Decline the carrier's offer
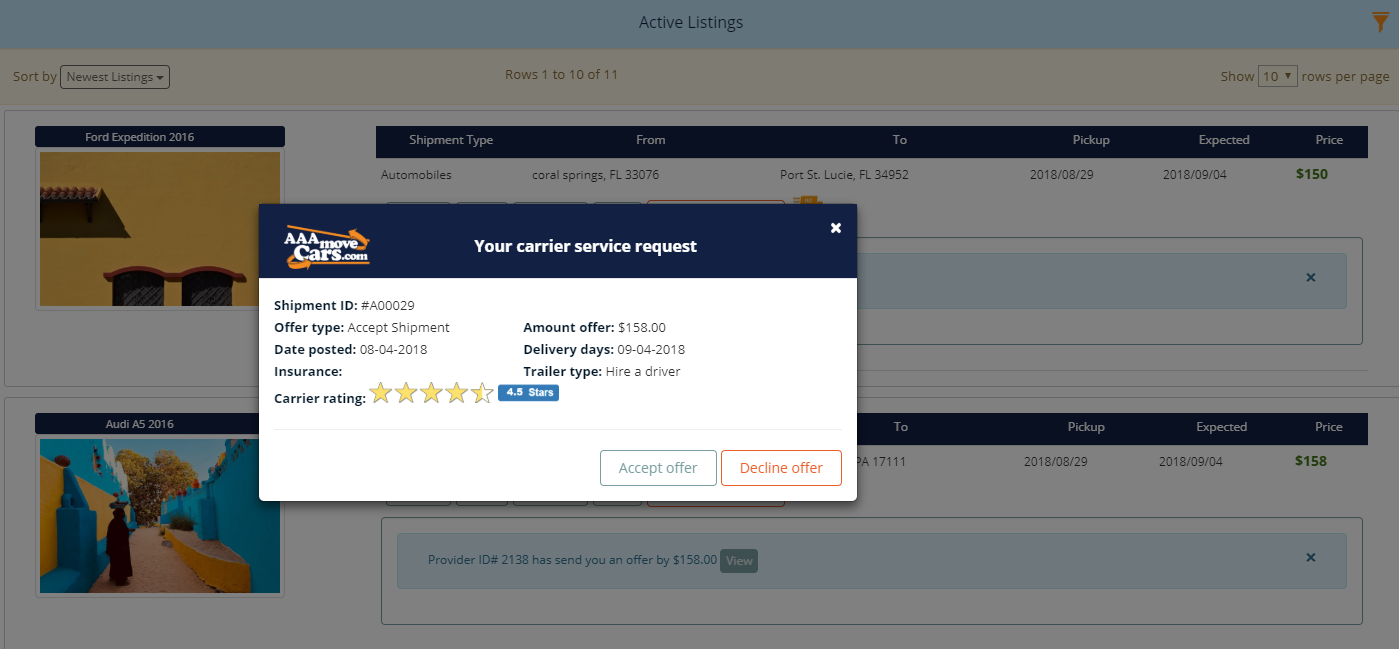Screen dimensions: 1399x649 [x=781, y=468]
